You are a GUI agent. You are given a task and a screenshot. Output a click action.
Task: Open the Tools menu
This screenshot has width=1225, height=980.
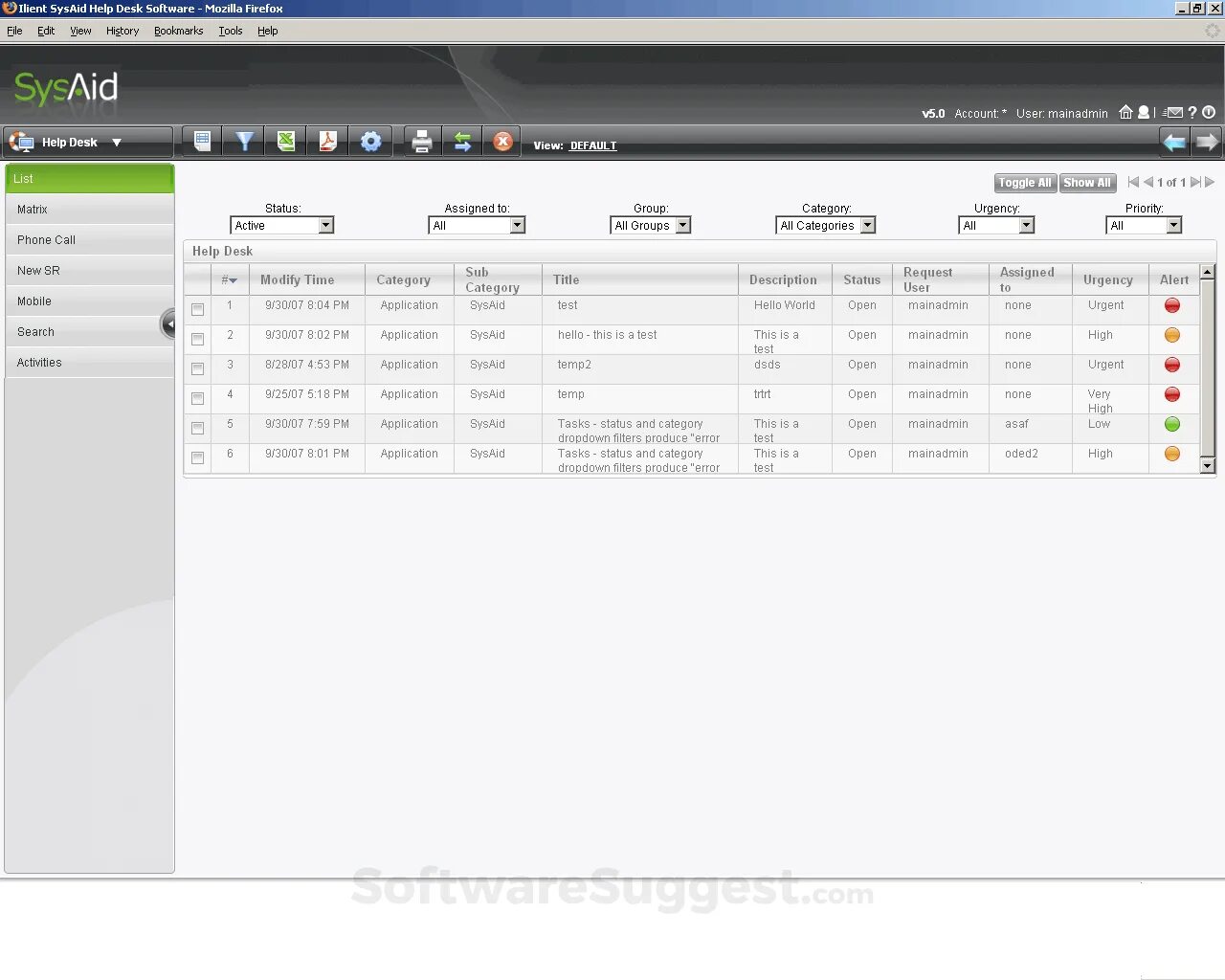(x=231, y=31)
